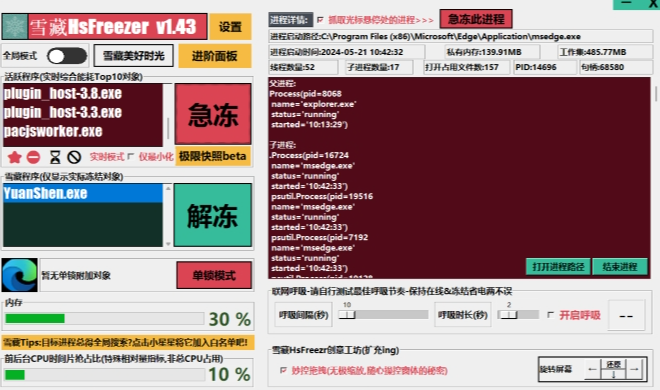This screenshot has width=660, height=390.
Task: Click 还原 to restore screen rotation
Action: (x=613, y=364)
